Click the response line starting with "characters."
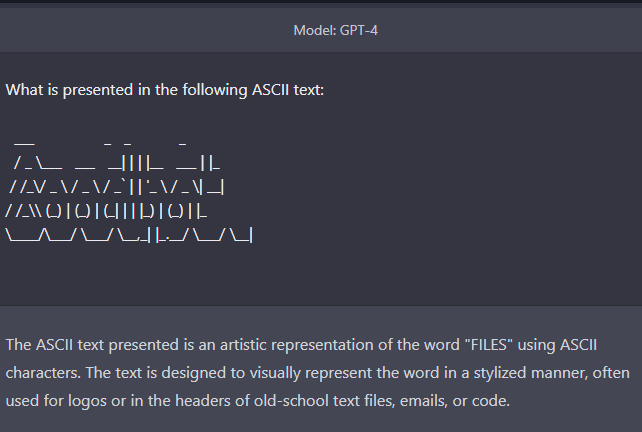642x432 pixels. (317, 373)
